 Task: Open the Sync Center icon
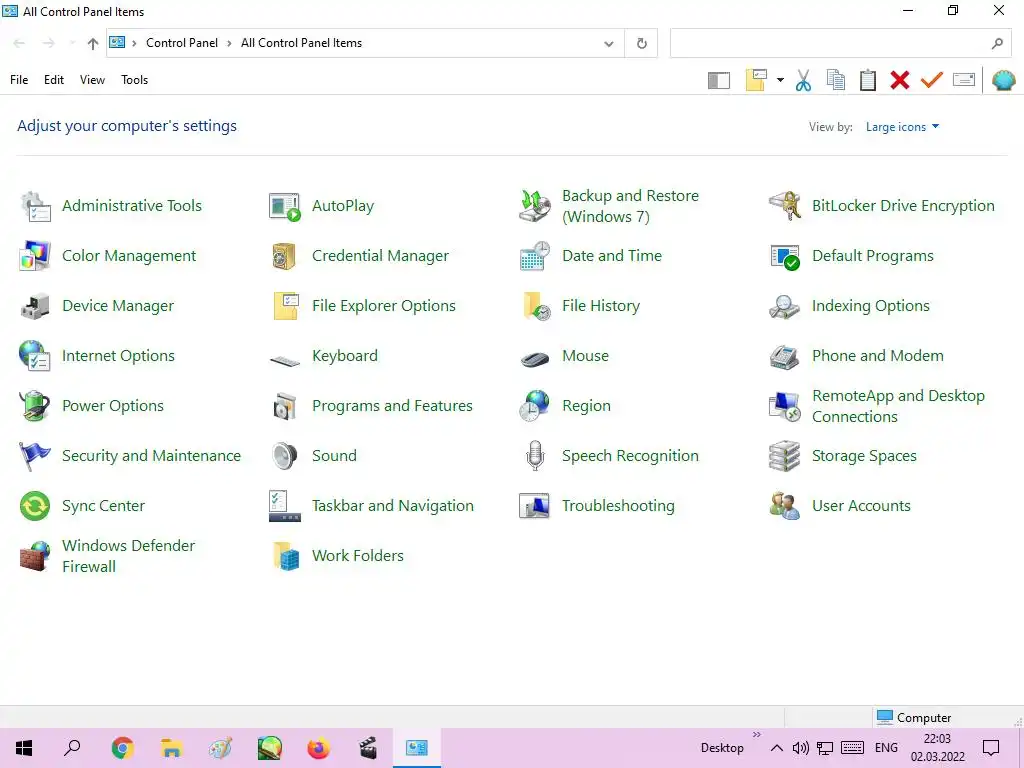(35, 506)
